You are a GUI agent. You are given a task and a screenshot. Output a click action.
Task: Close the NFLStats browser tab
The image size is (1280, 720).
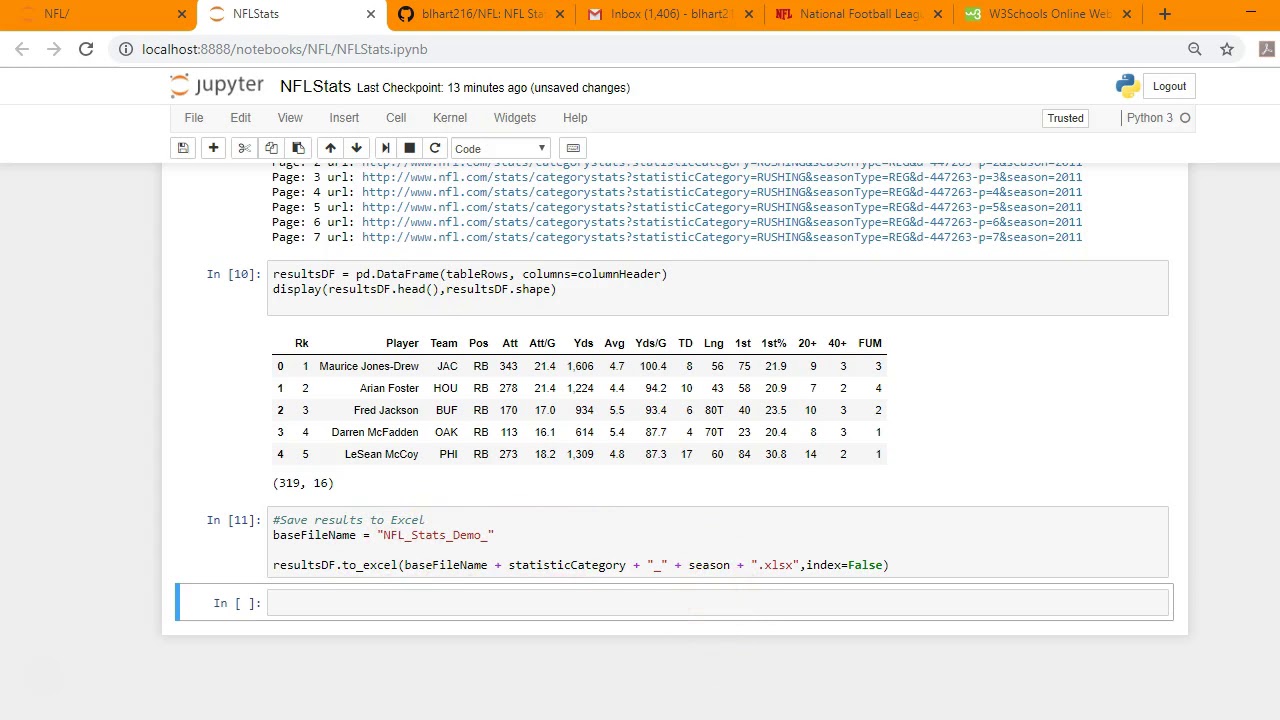371,14
